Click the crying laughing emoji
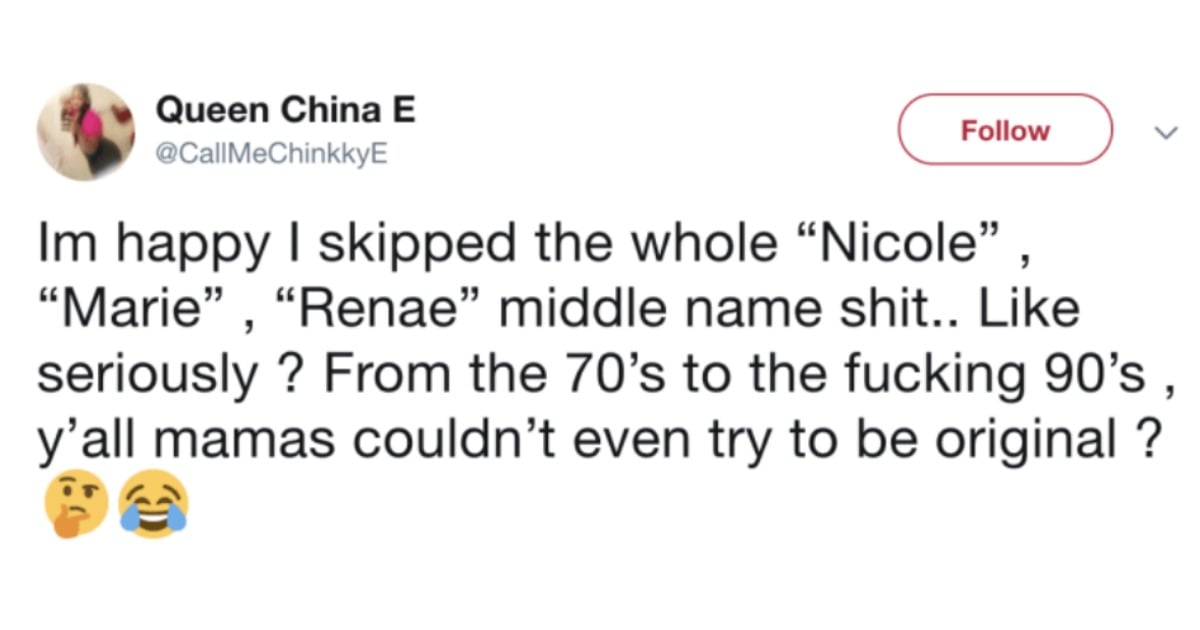The width and height of the screenshot is (1200, 630). coord(152,503)
